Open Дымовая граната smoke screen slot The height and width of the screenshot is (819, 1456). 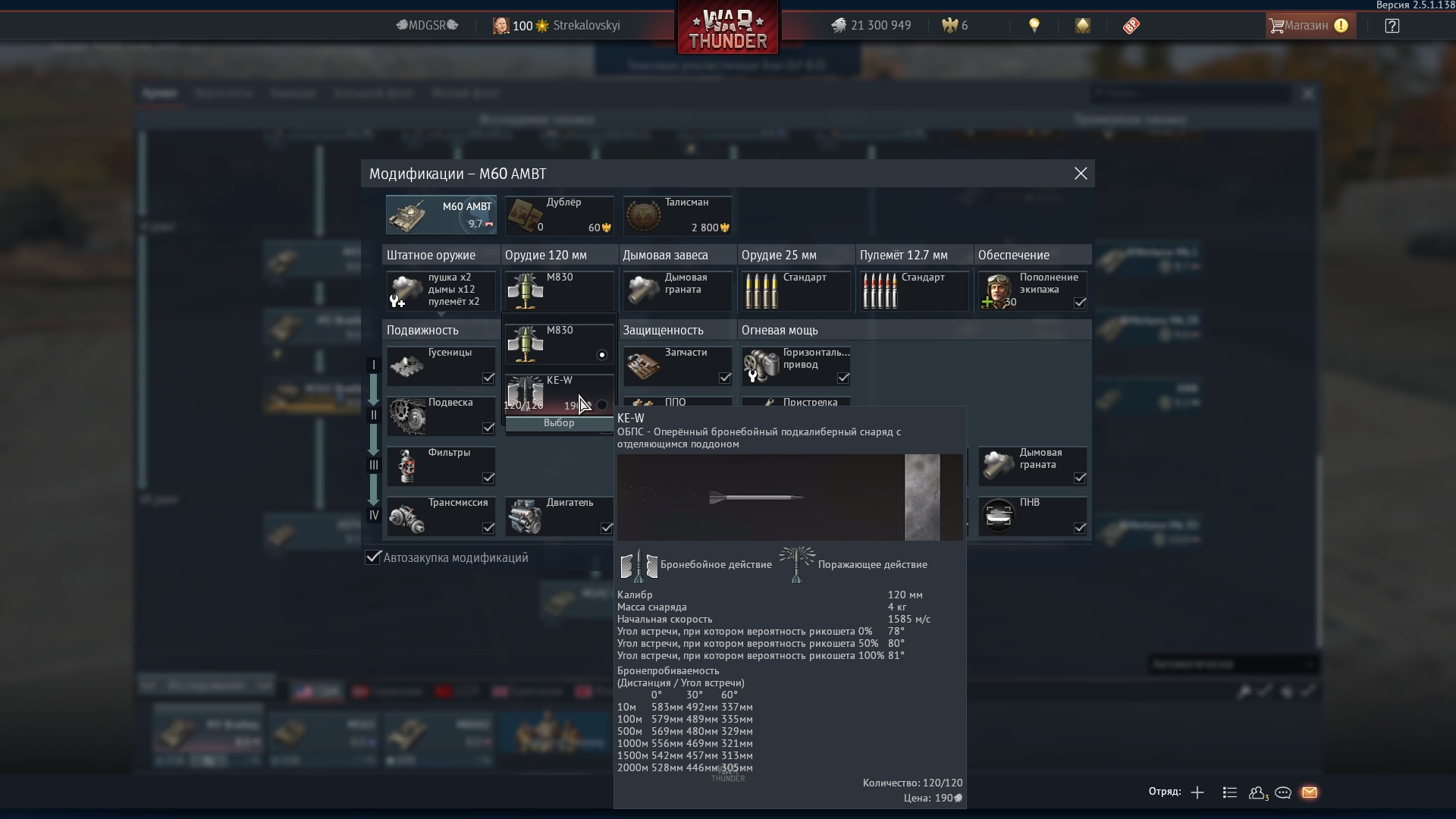pyautogui.click(x=678, y=290)
